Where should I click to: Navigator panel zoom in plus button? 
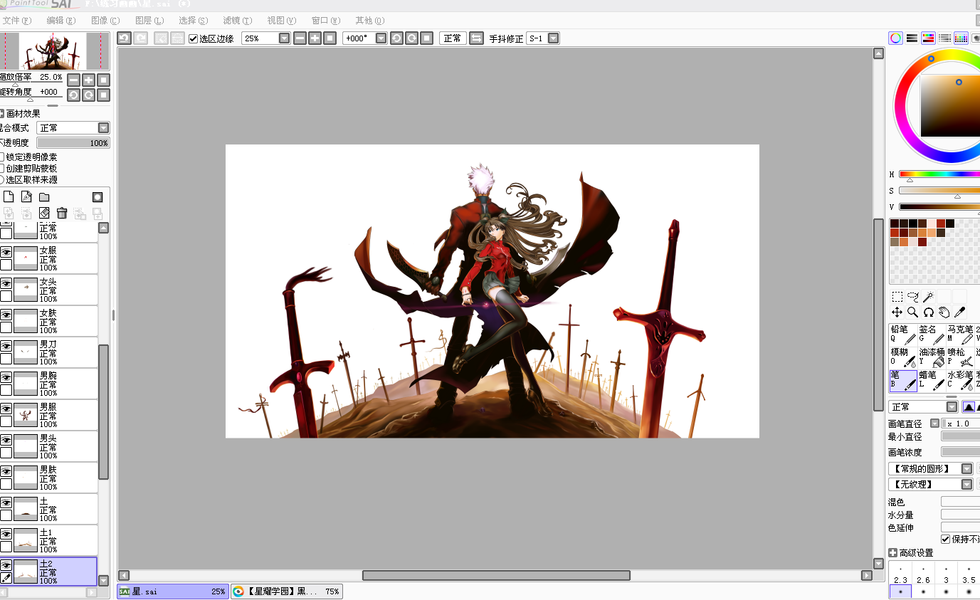pyautogui.click(x=89, y=80)
